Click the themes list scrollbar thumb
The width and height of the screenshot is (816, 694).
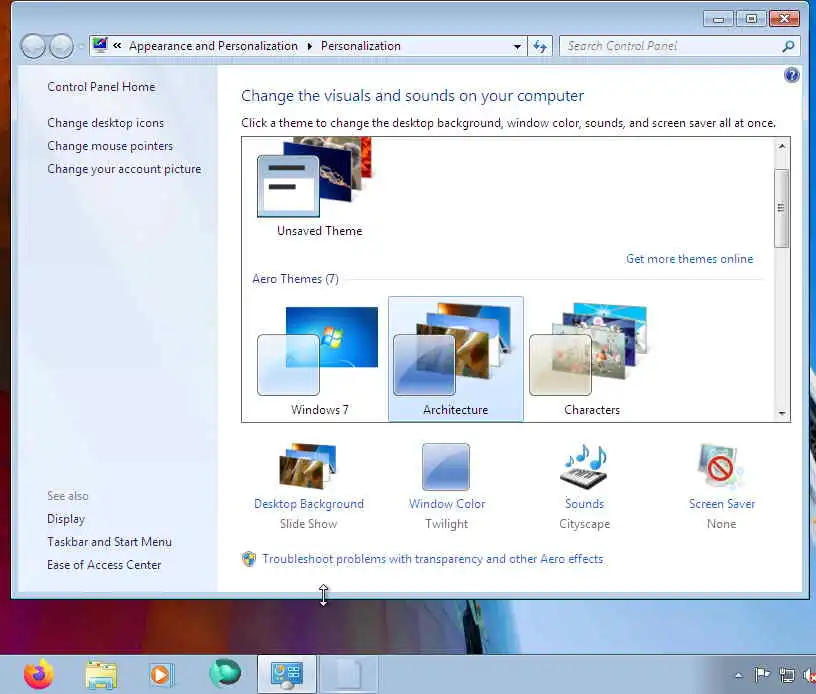click(x=782, y=208)
